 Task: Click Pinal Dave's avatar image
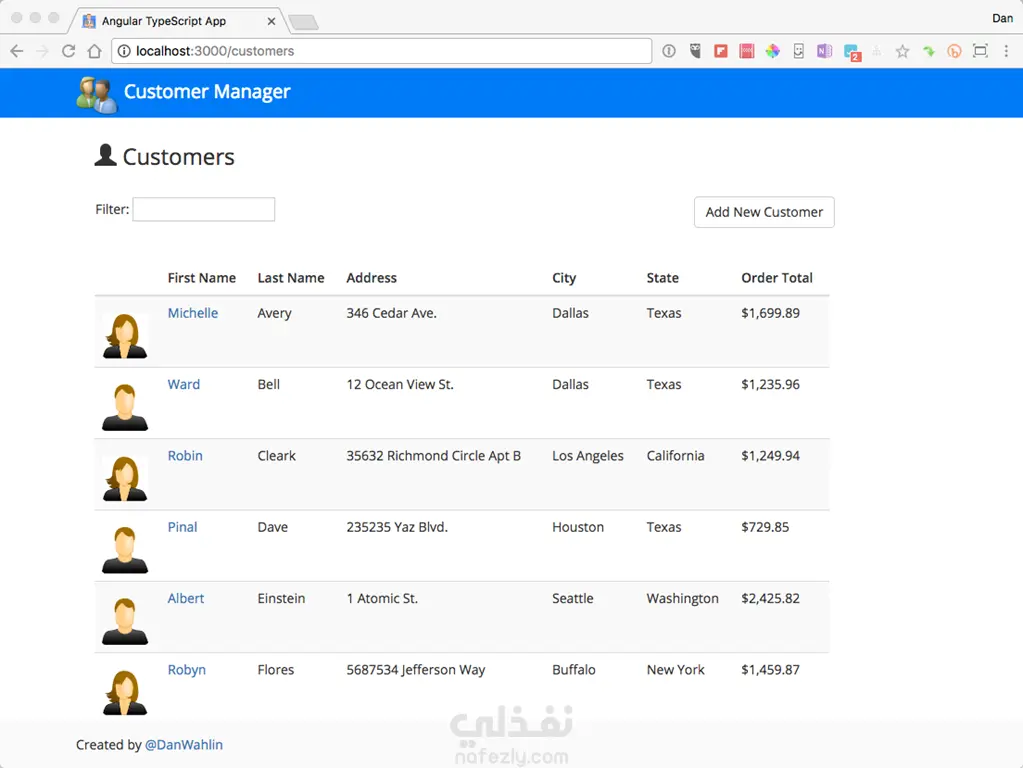125,550
